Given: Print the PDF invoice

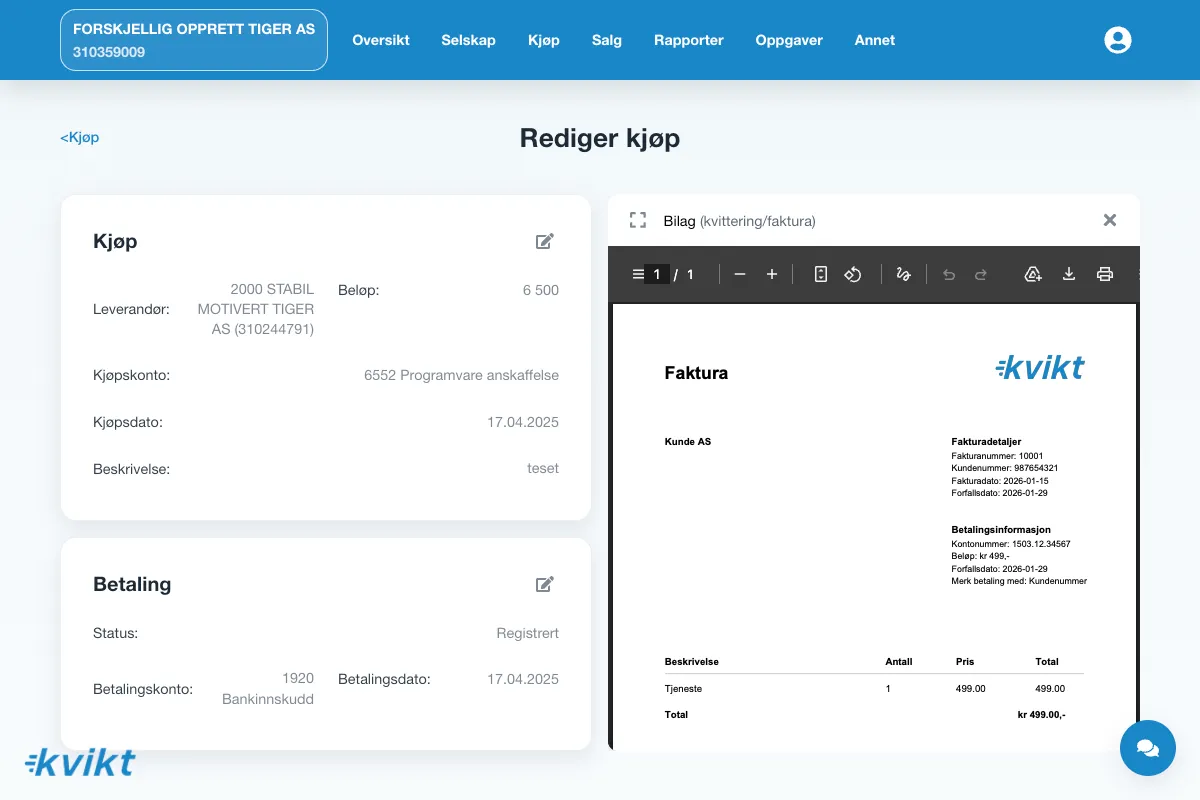Looking at the screenshot, I should coord(1105,274).
